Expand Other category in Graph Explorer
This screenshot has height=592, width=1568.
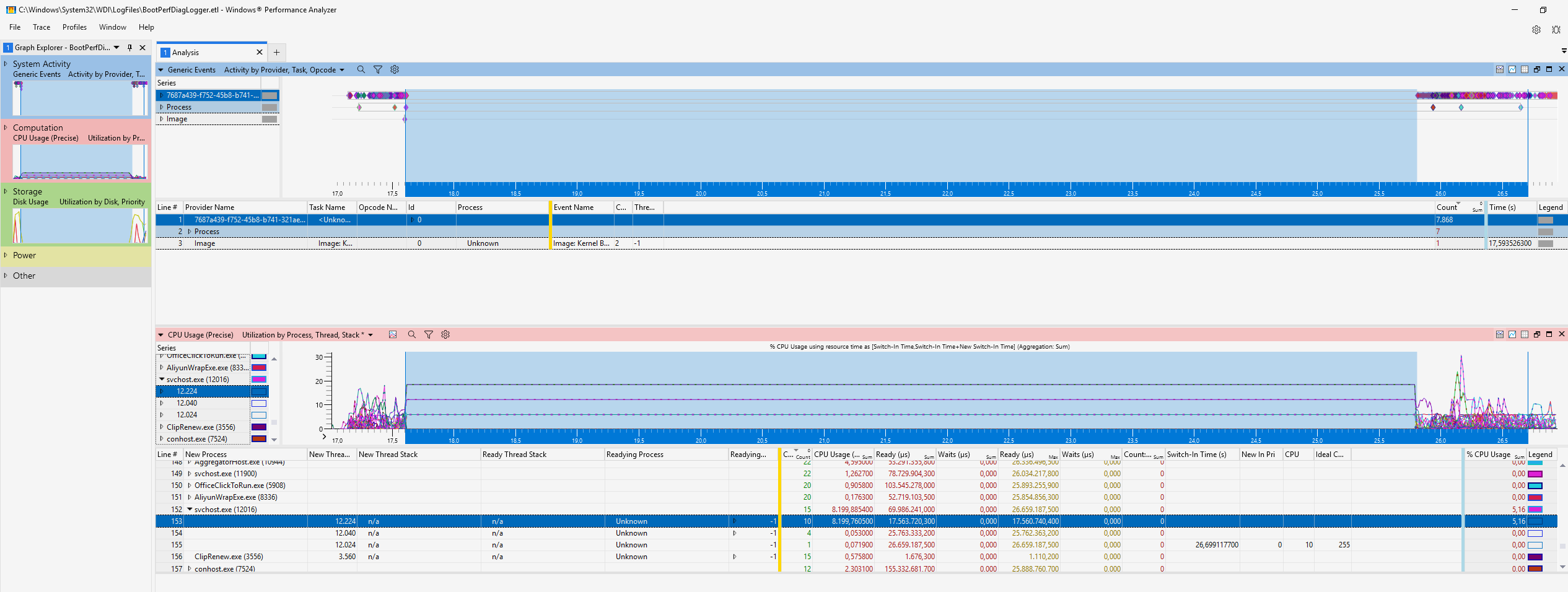(6, 276)
